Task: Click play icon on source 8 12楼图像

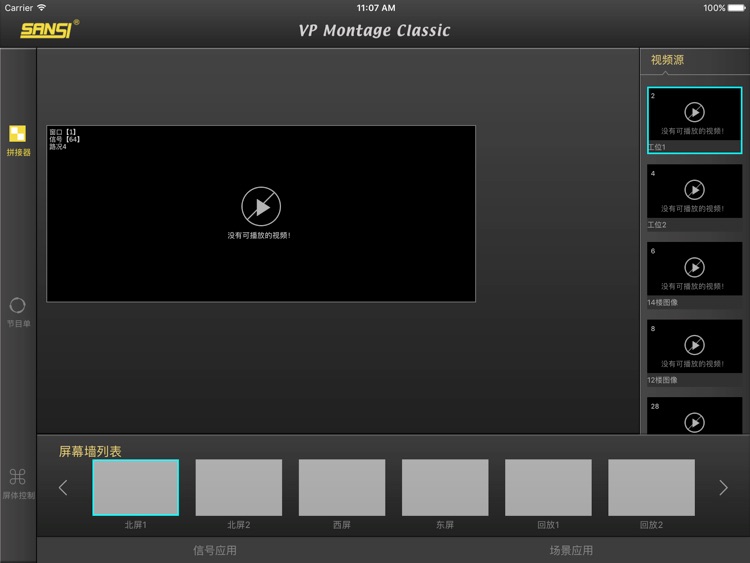Action: coord(694,345)
